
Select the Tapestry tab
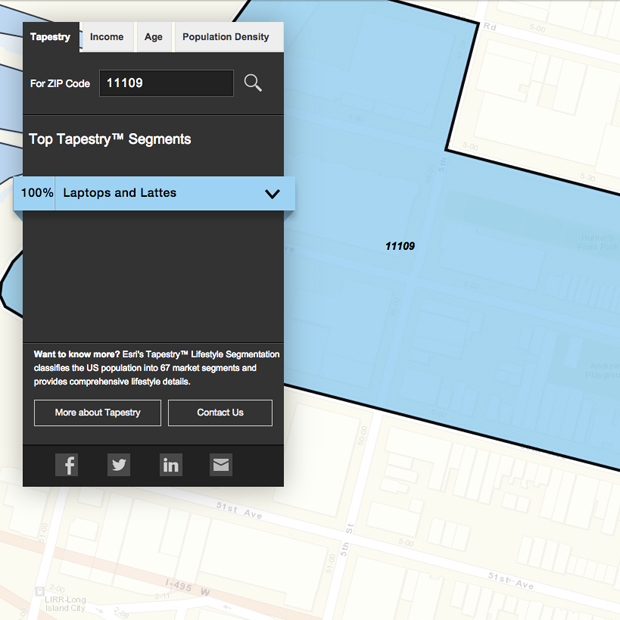tap(51, 37)
